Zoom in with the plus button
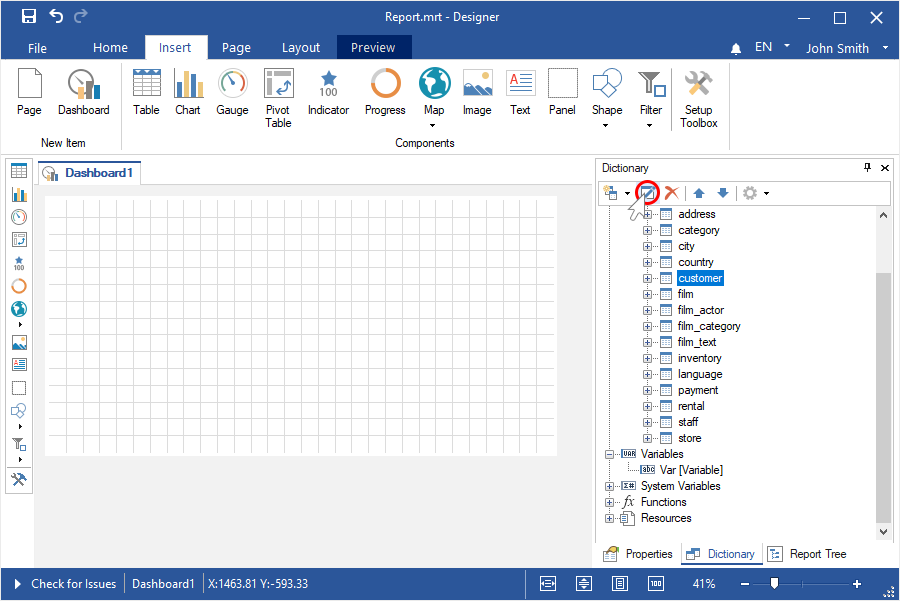The width and height of the screenshot is (900, 601). tap(857, 584)
